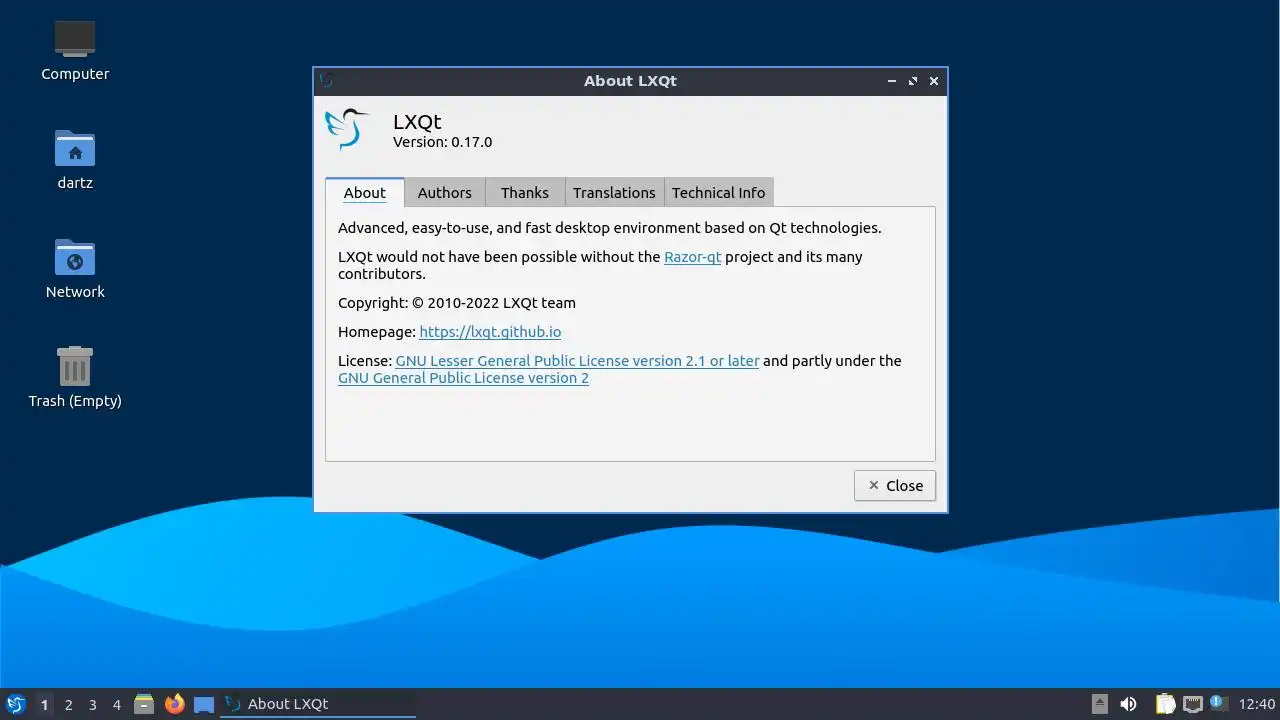Switch to virtual desktop 2
This screenshot has height=720, width=1280.
click(68, 704)
